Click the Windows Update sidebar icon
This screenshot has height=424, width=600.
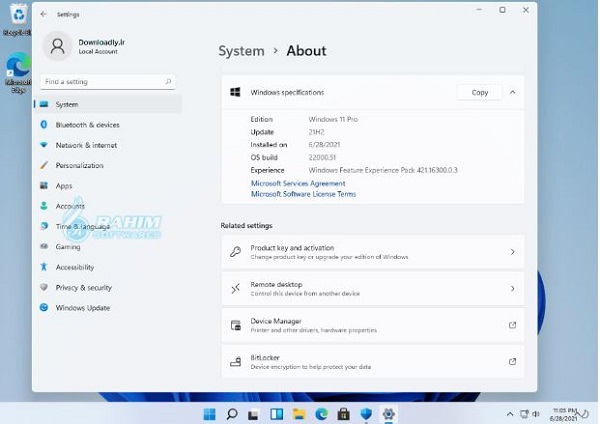click(44, 308)
